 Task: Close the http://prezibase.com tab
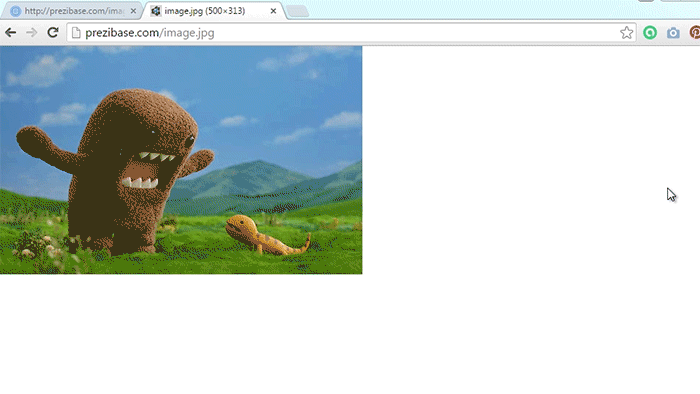point(133,11)
